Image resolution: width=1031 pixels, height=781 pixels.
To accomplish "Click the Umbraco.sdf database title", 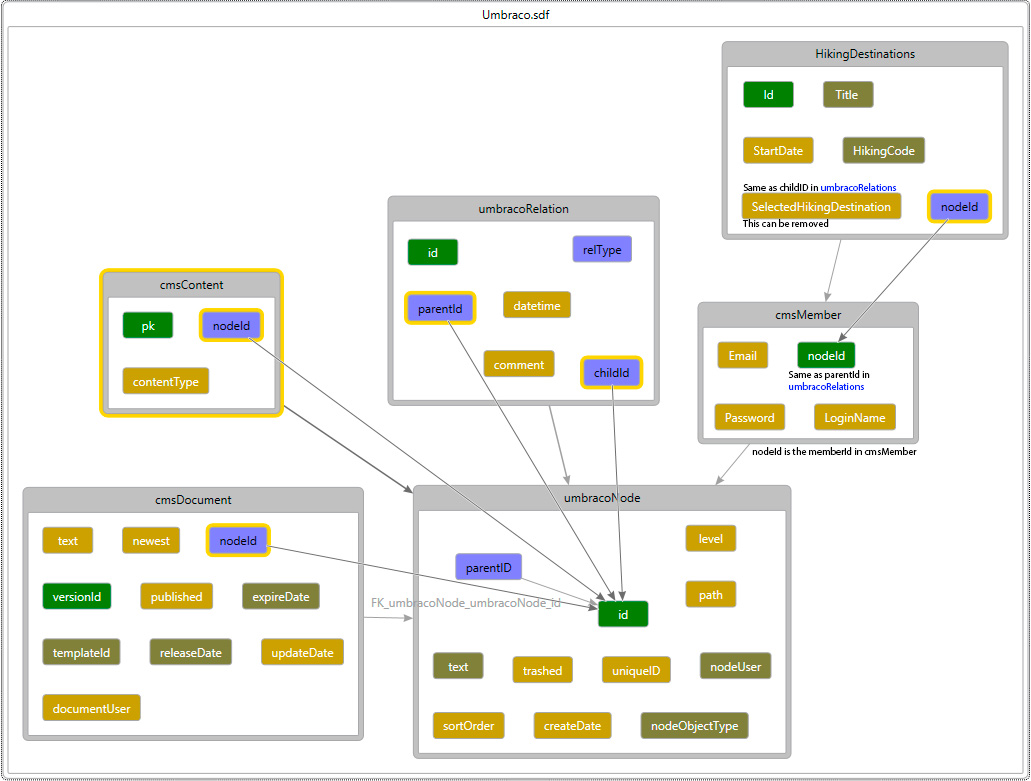I will tap(516, 14).
